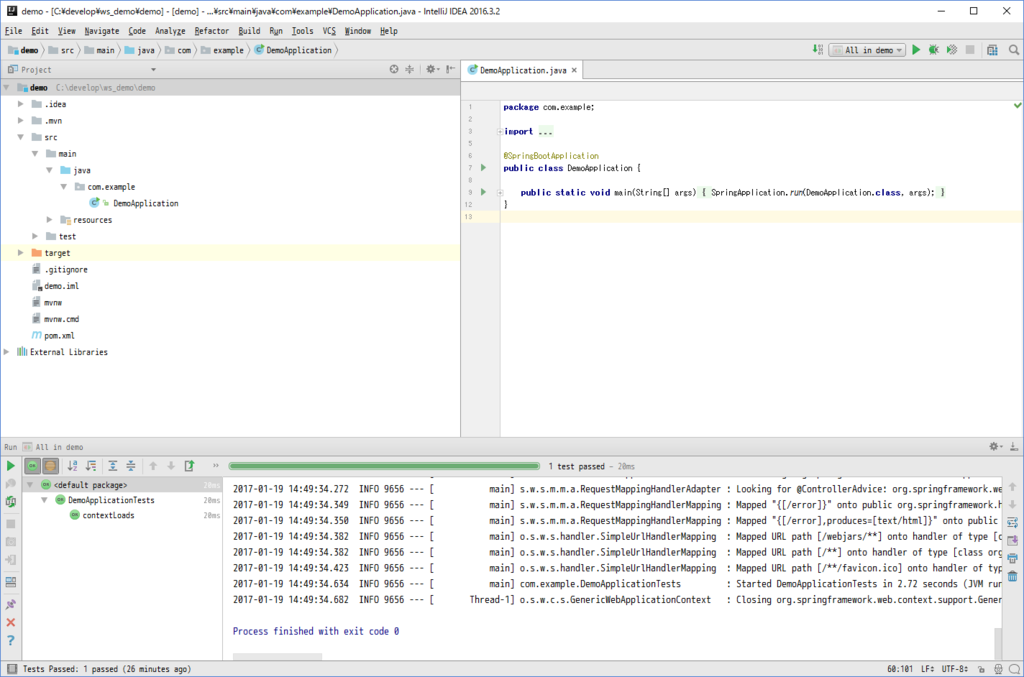Screen dimensions: 1024x677
Task: Run 'All in demo' with coverage
Action: [952, 50]
